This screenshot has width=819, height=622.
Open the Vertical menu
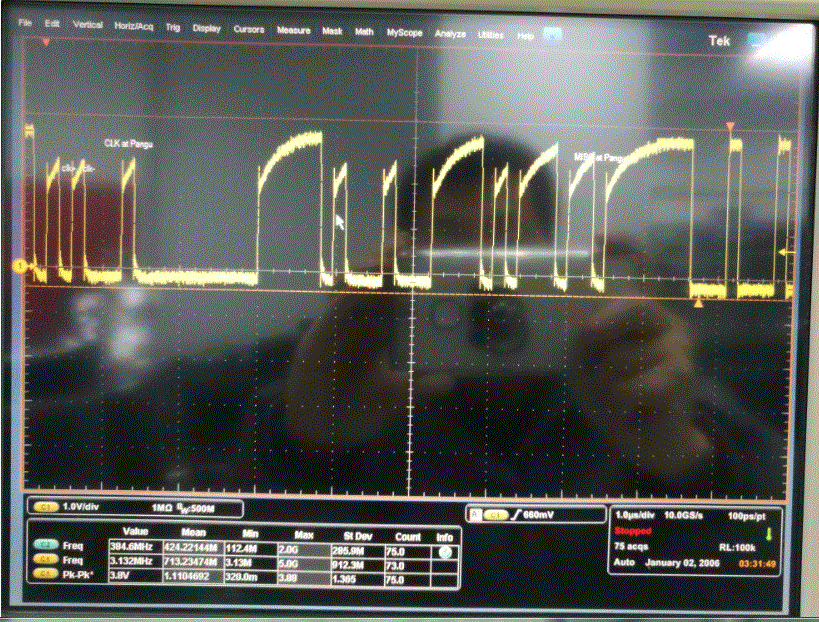tap(87, 25)
